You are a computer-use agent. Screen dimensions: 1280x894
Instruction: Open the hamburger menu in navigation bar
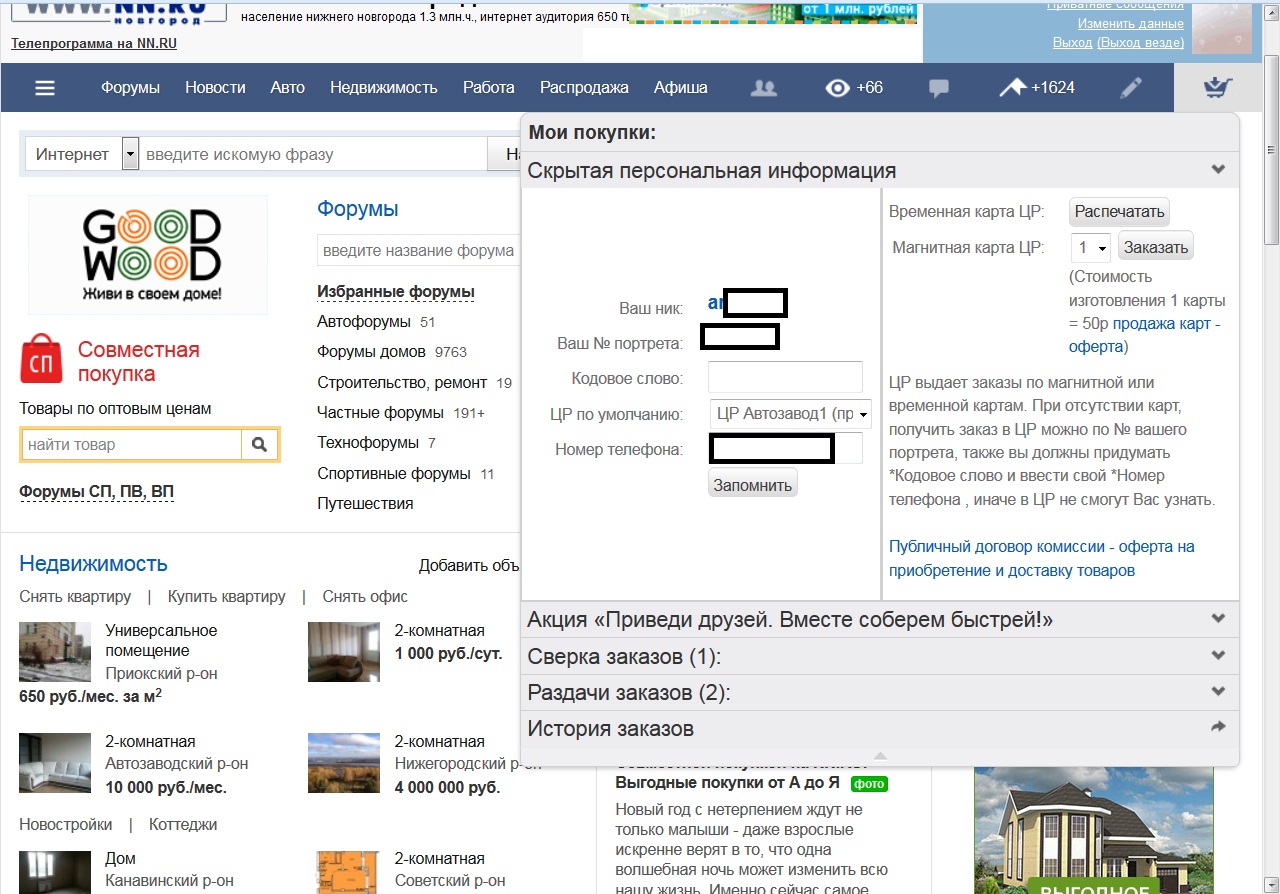(x=44, y=88)
